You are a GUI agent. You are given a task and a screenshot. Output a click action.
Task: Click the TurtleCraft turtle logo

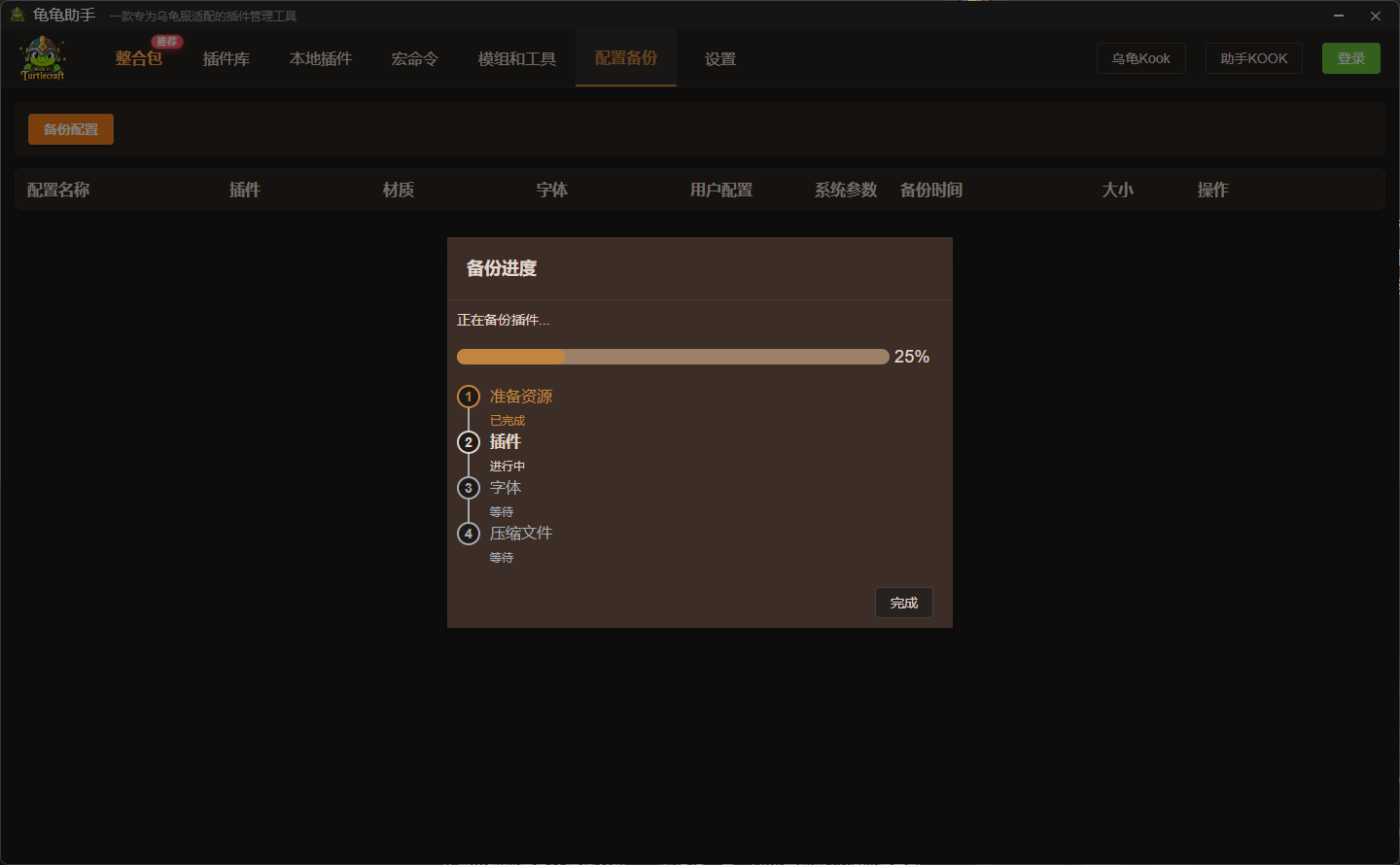43,58
